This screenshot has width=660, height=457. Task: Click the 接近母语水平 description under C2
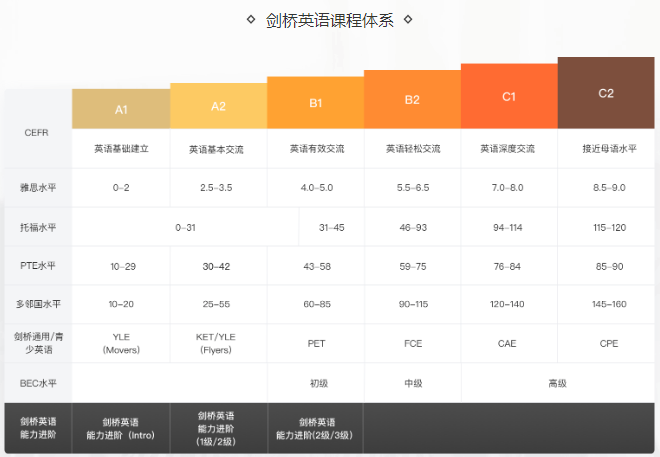pyautogui.click(x=609, y=149)
